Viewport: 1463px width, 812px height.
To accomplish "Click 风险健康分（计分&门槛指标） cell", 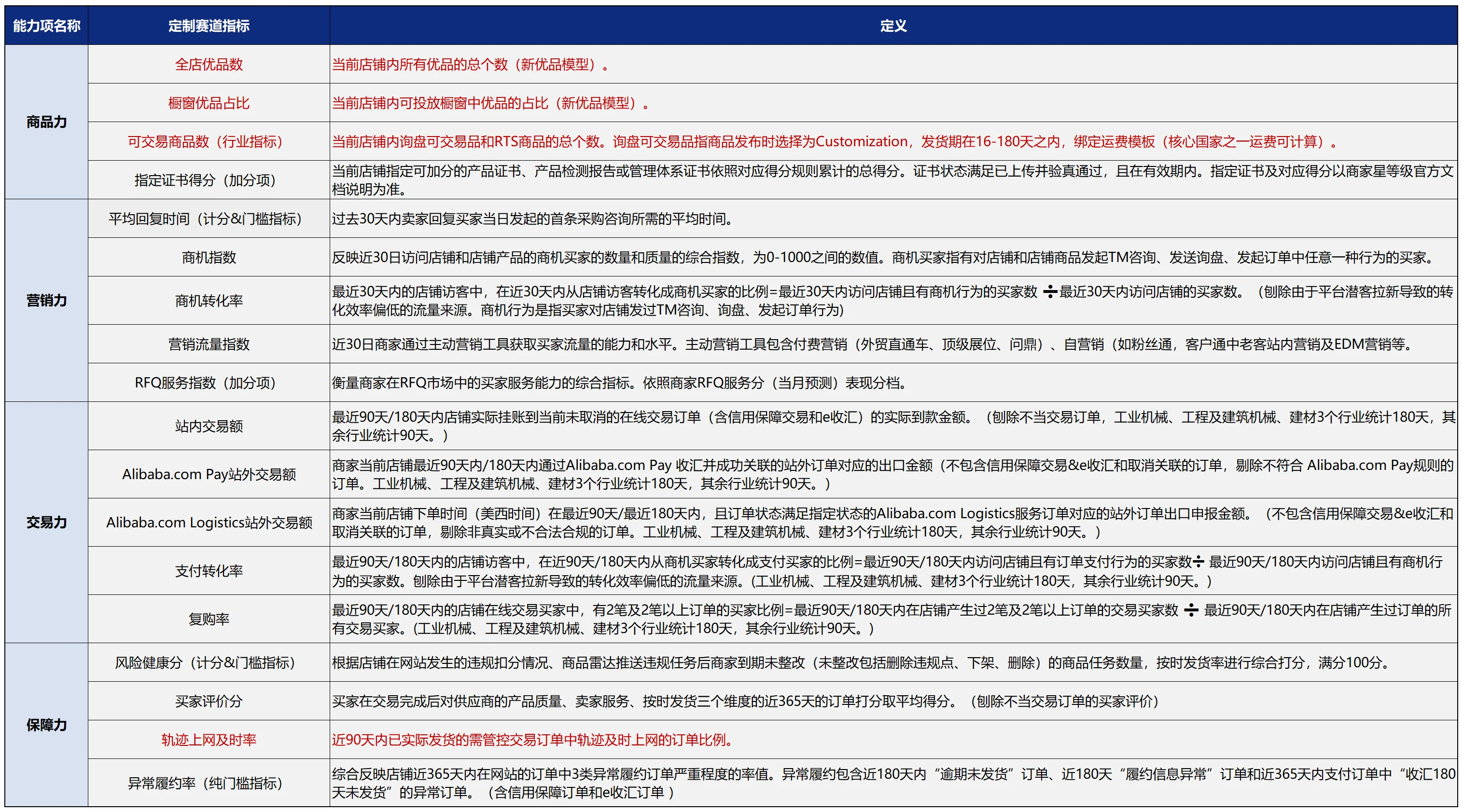I will click(209, 662).
